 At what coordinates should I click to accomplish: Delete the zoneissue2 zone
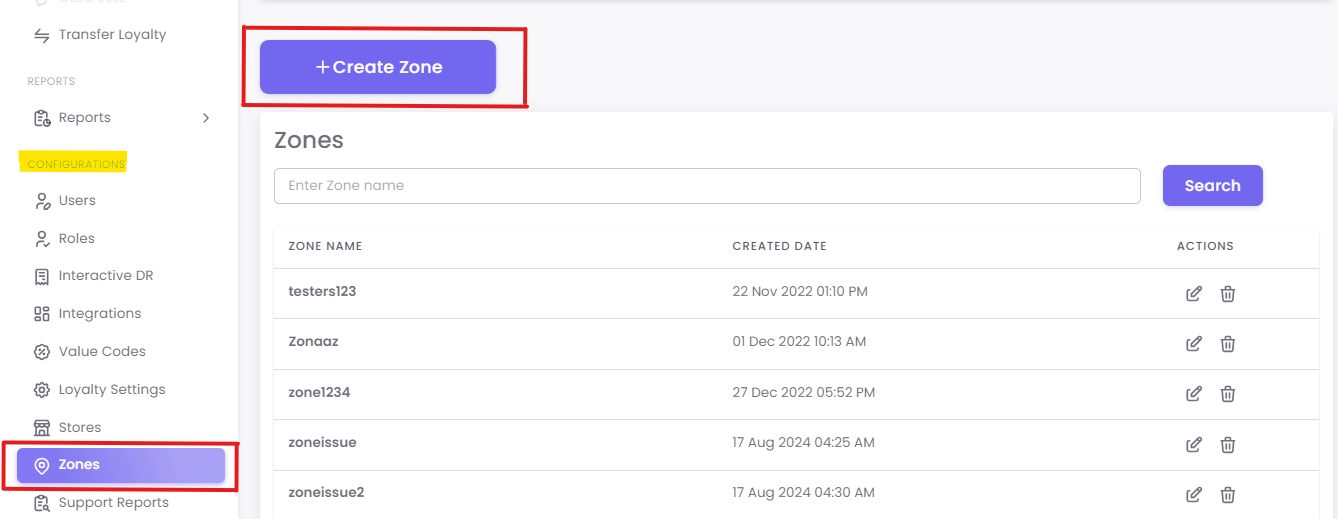[1228, 494]
